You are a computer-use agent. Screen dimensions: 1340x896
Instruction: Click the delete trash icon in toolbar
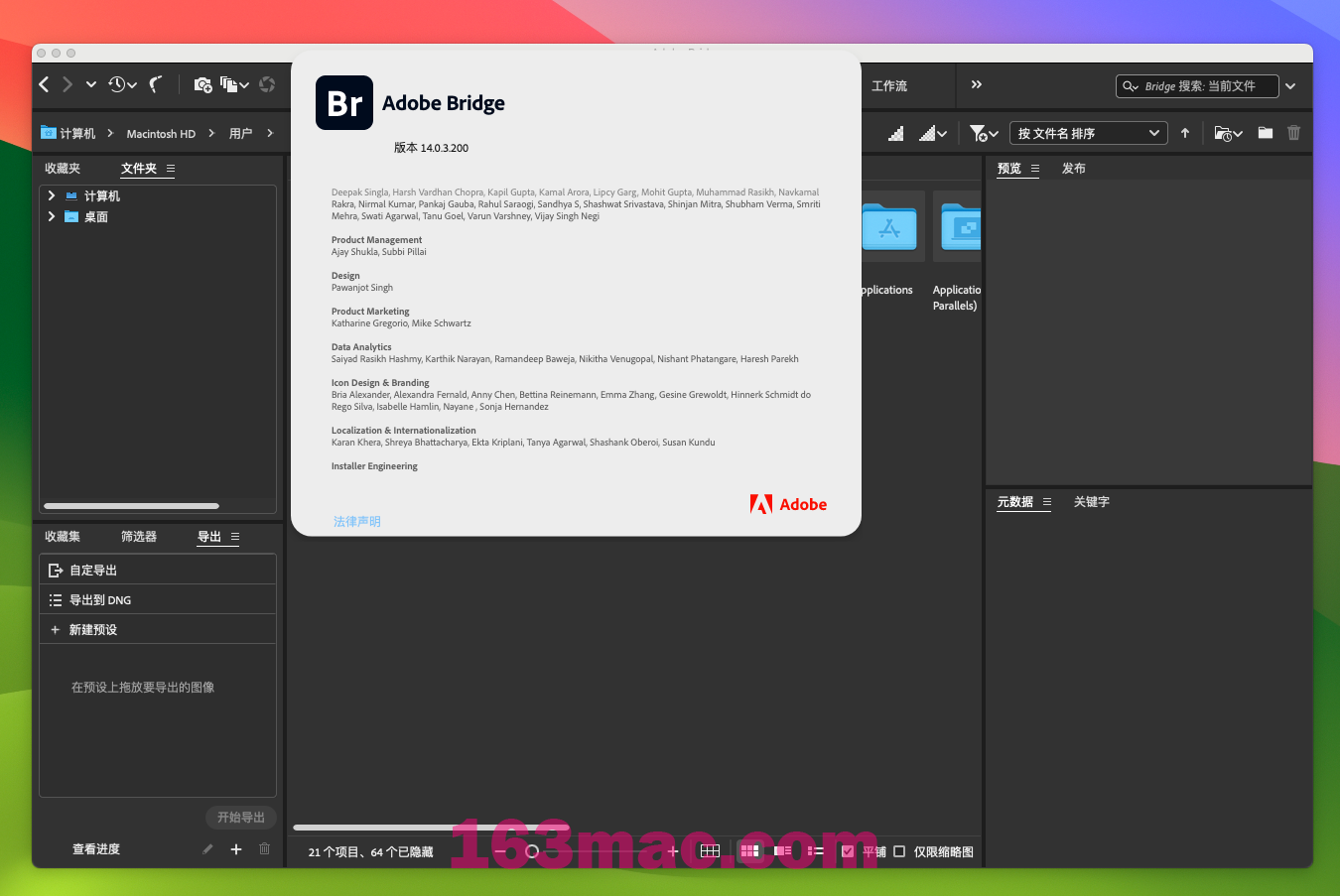pyautogui.click(x=1294, y=133)
